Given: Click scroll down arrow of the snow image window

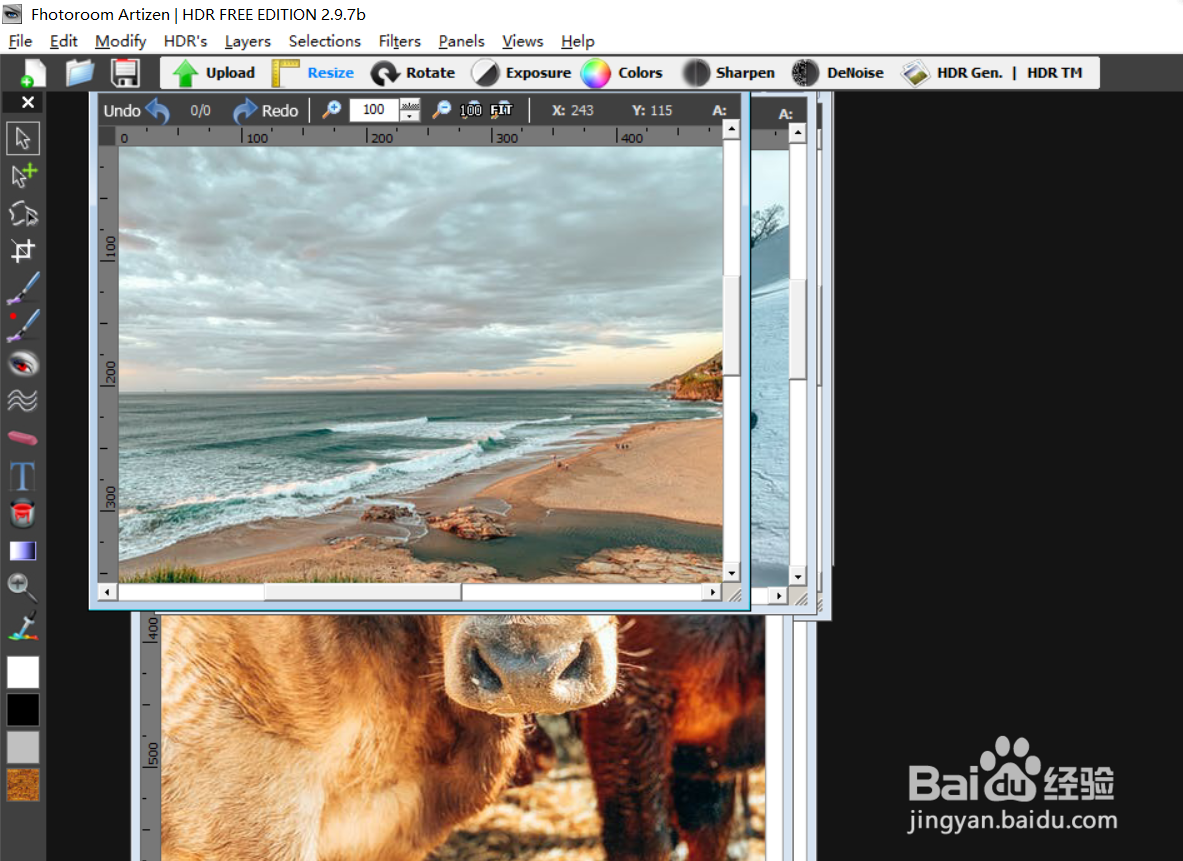Looking at the screenshot, I should coord(797,577).
